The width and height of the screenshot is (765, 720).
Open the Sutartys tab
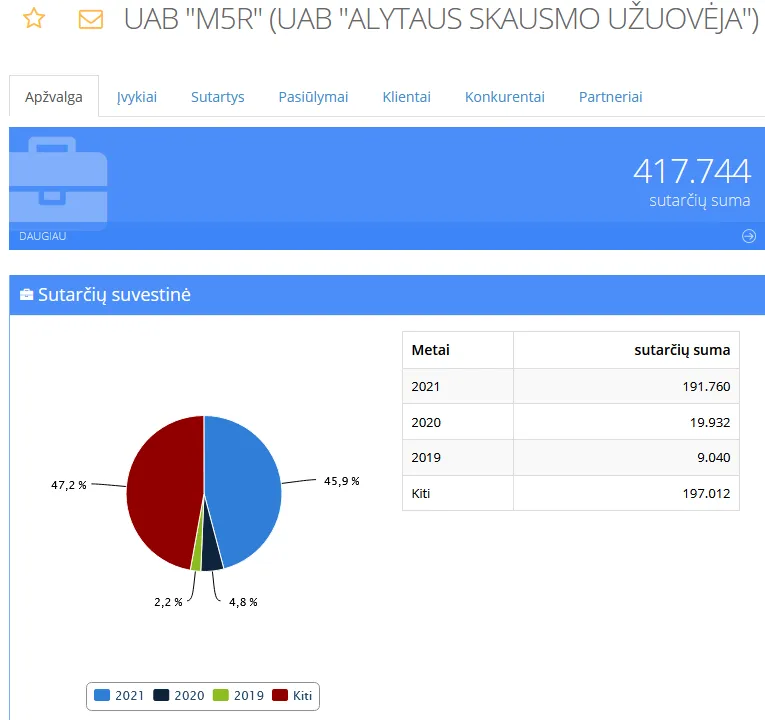pos(218,97)
